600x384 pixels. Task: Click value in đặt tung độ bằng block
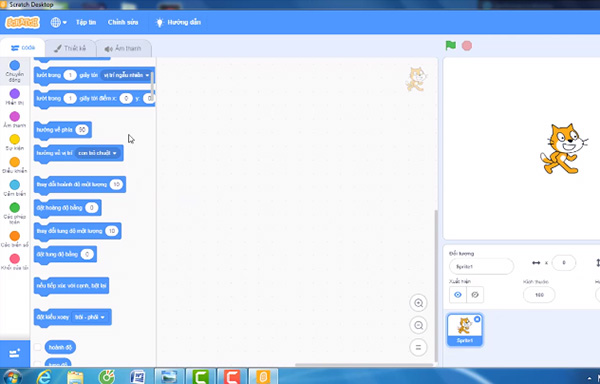tap(87, 254)
